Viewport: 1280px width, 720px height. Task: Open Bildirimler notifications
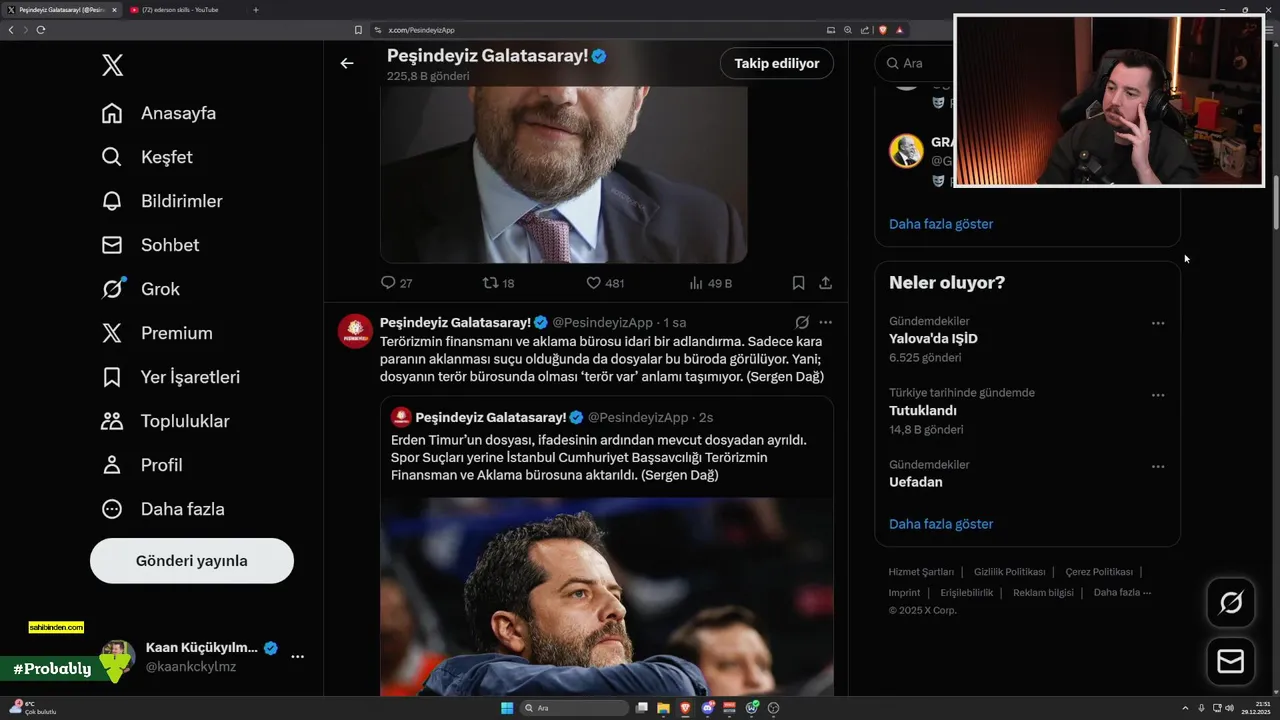point(162,201)
